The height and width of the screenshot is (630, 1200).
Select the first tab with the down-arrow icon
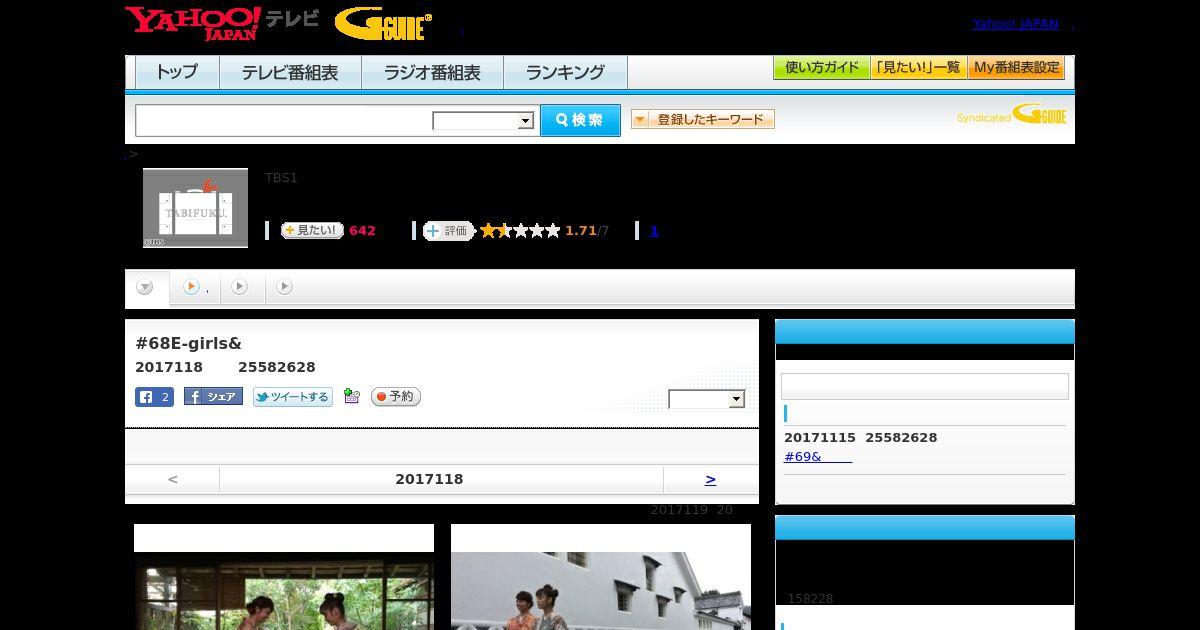pyautogui.click(x=147, y=288)
